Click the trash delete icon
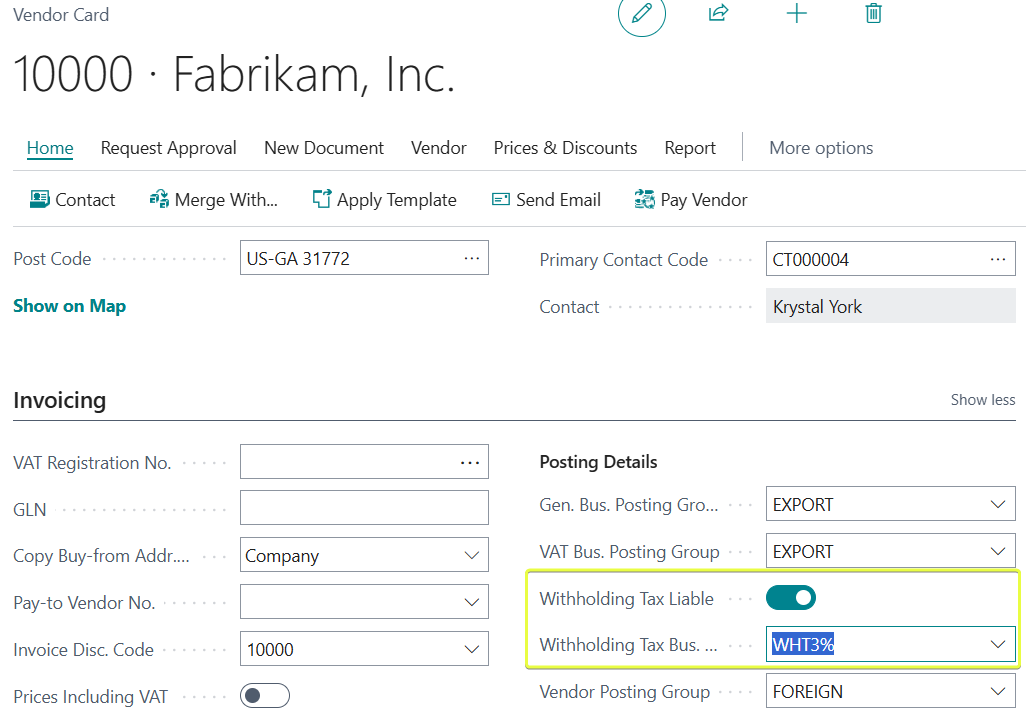The image size is (1026, 725). pos(873,13)
